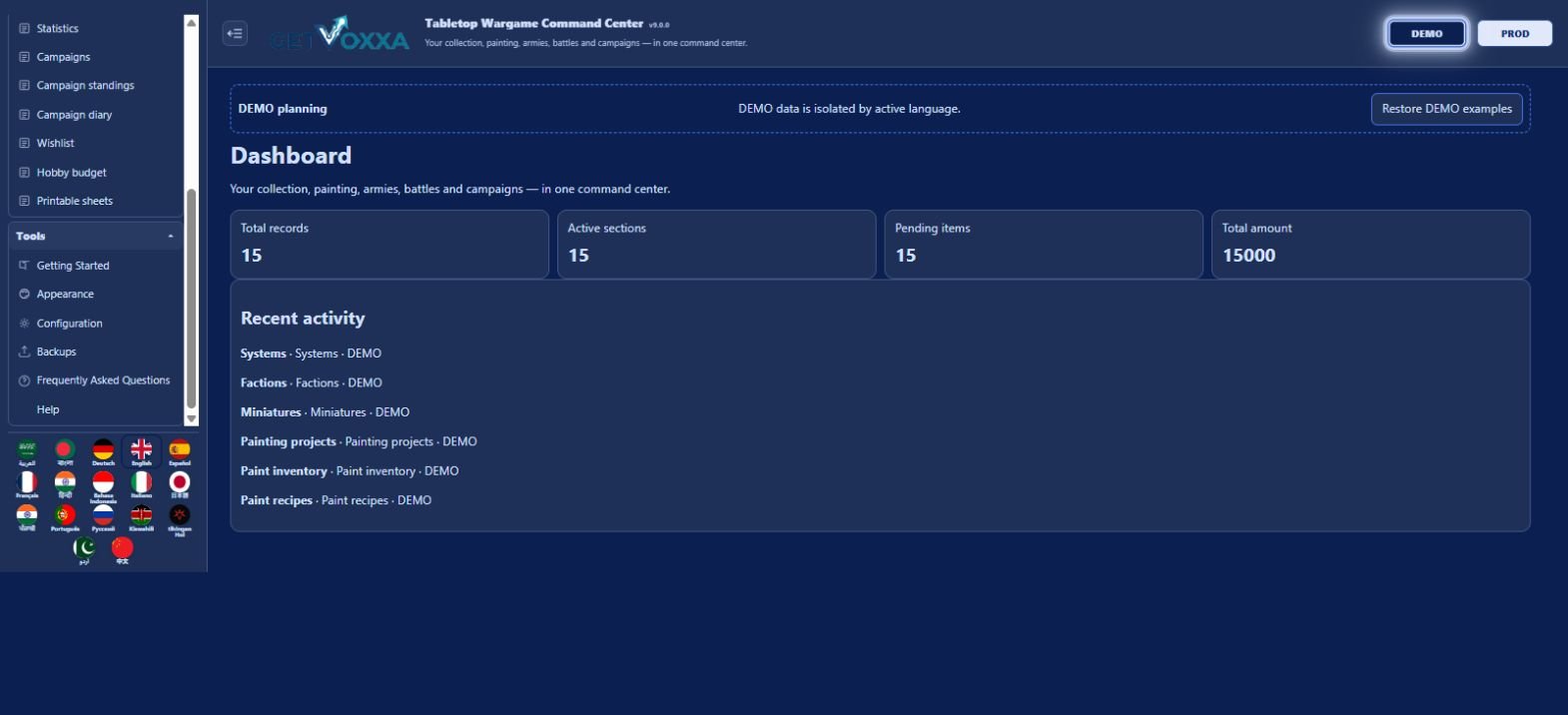Screen dimensions: 1568x715
Task: Click the Tabletop Wargame Command Center title
Action: pyautogui.click(x=534, y=23)
